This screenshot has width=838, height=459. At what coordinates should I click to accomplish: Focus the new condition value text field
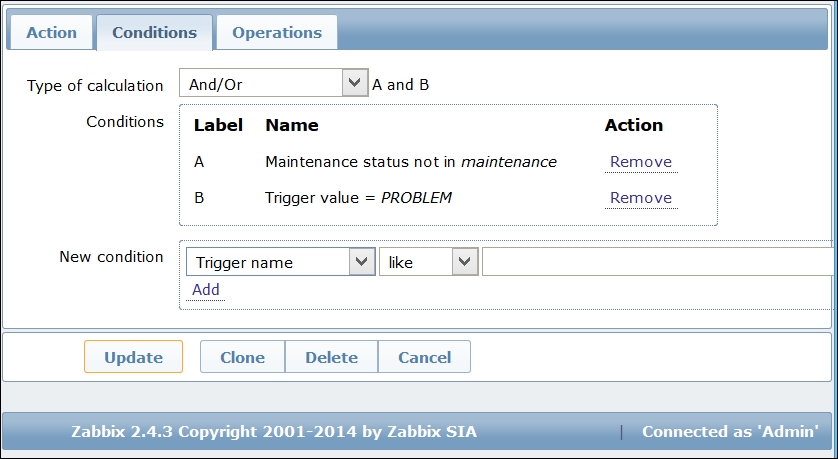(658, 262)
